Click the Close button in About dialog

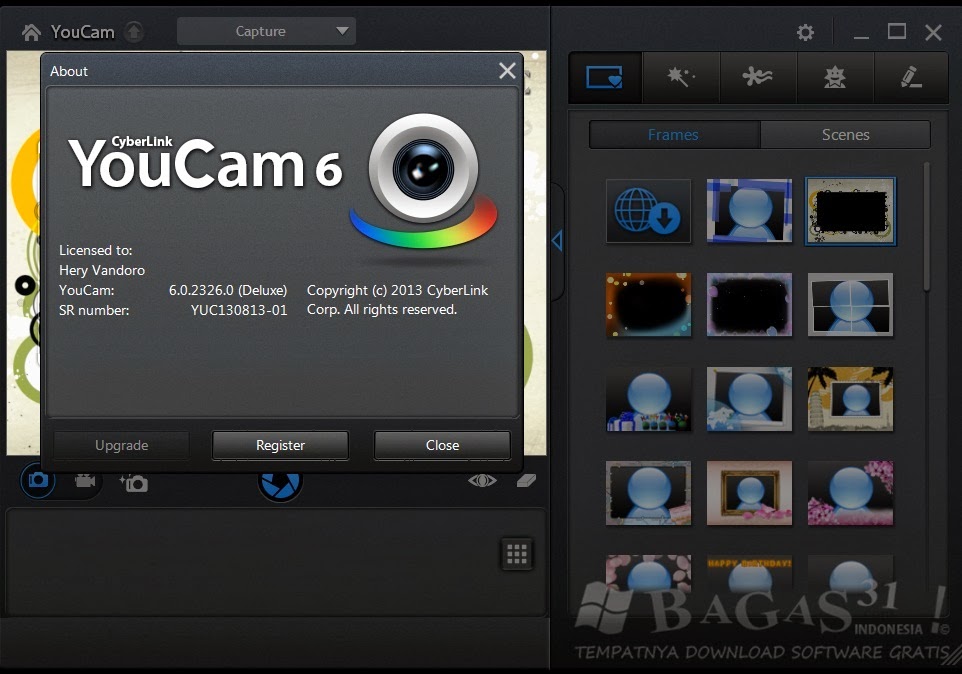click(x=442, y=445)
